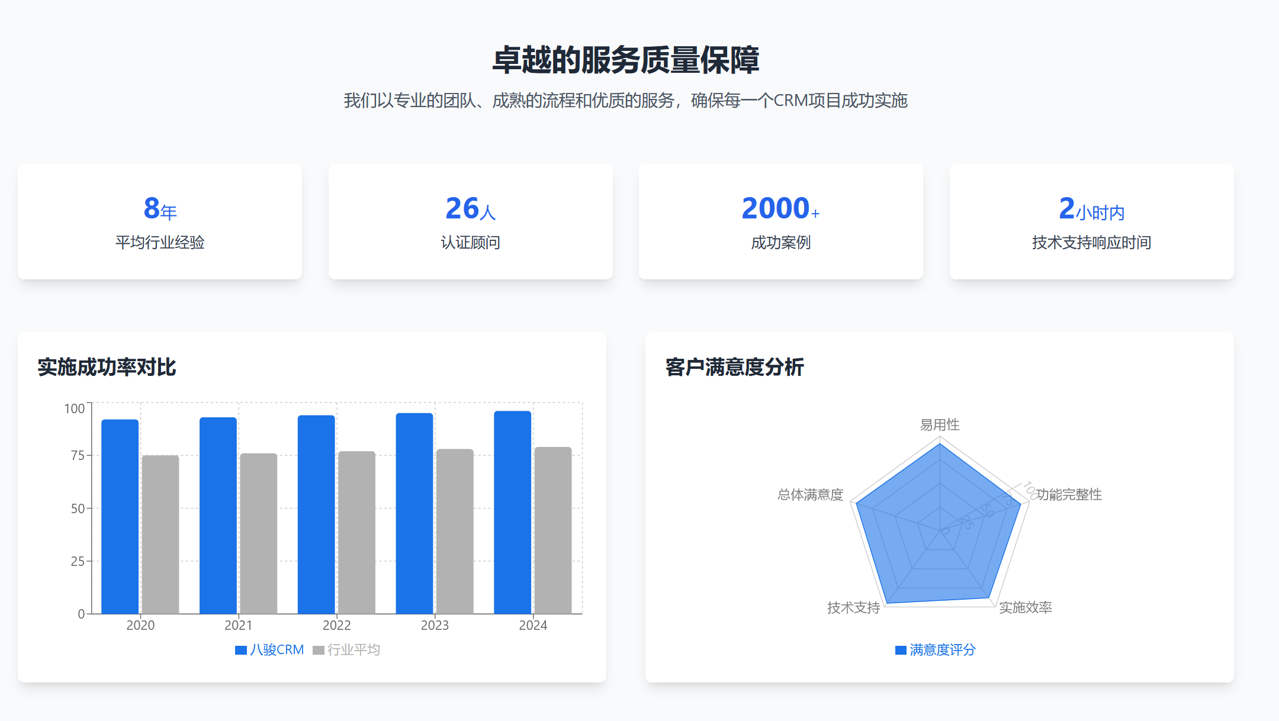Click the blue bar for 2024
Viewport: 1279px width, 721px height.
513,513
